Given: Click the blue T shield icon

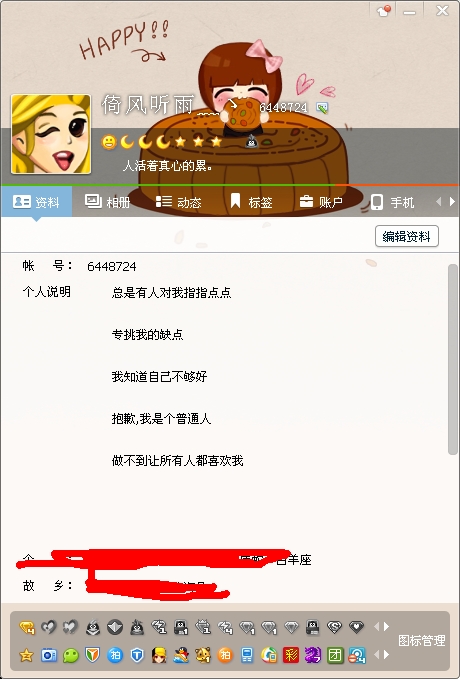Looking at the screenshot, I should click(137, 655).
